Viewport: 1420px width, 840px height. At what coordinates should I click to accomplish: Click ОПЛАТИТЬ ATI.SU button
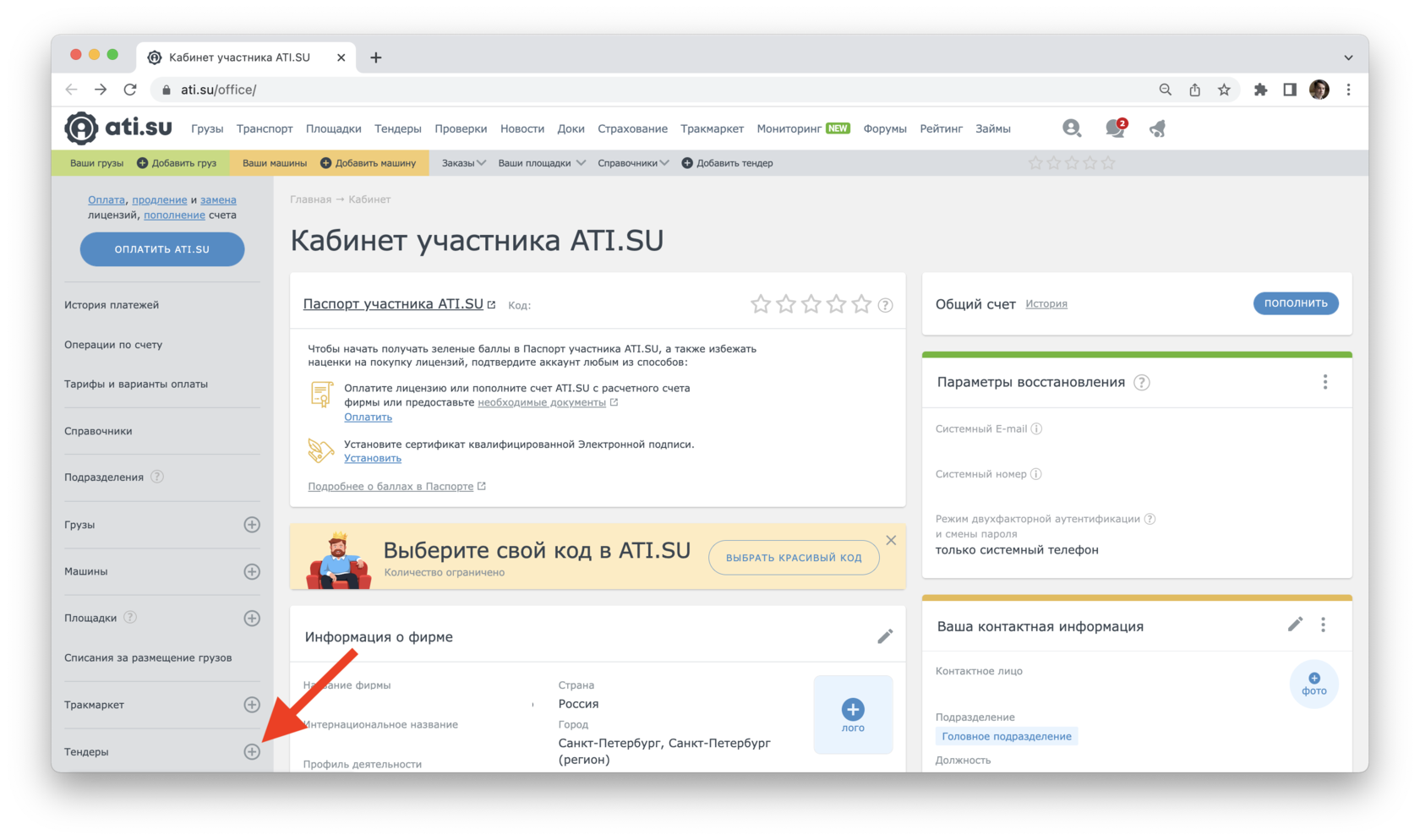point(162,249)
